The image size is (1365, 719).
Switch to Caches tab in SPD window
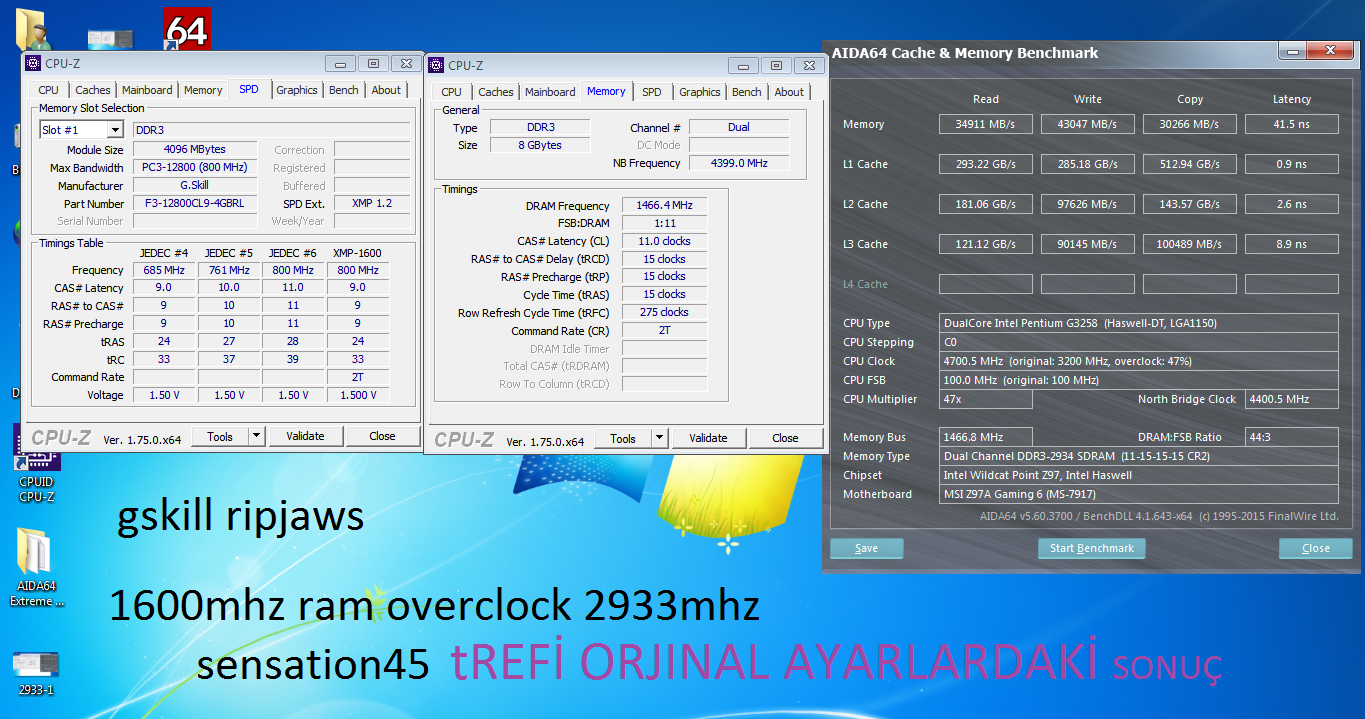[93, 90]
